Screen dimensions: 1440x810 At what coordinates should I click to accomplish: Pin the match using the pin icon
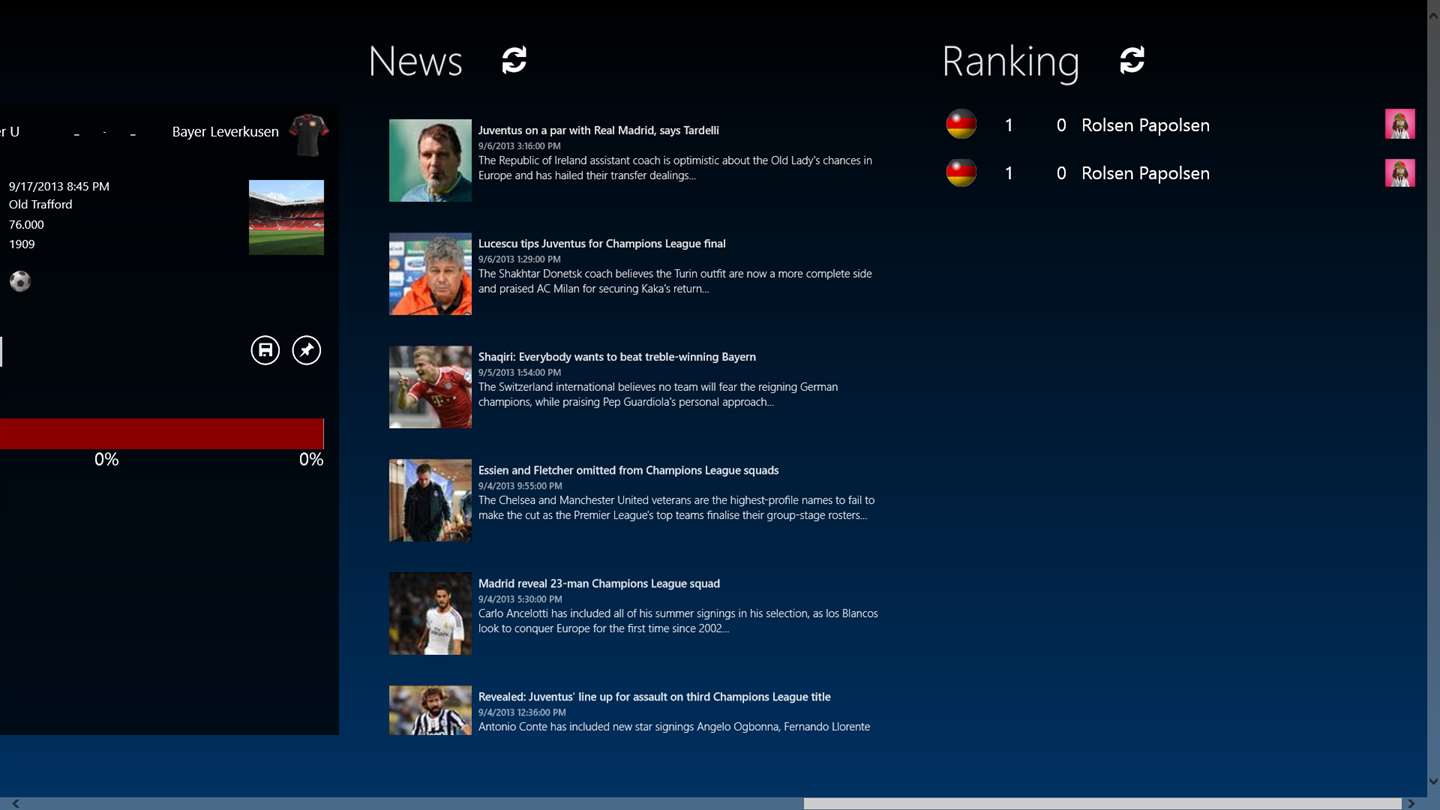[306, 350]
